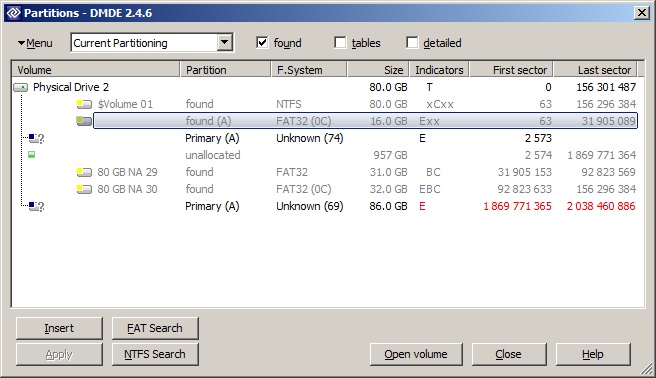Select the $Volume 01 row
This screenshot has width=656, height=378.
[x=324, y=104]
